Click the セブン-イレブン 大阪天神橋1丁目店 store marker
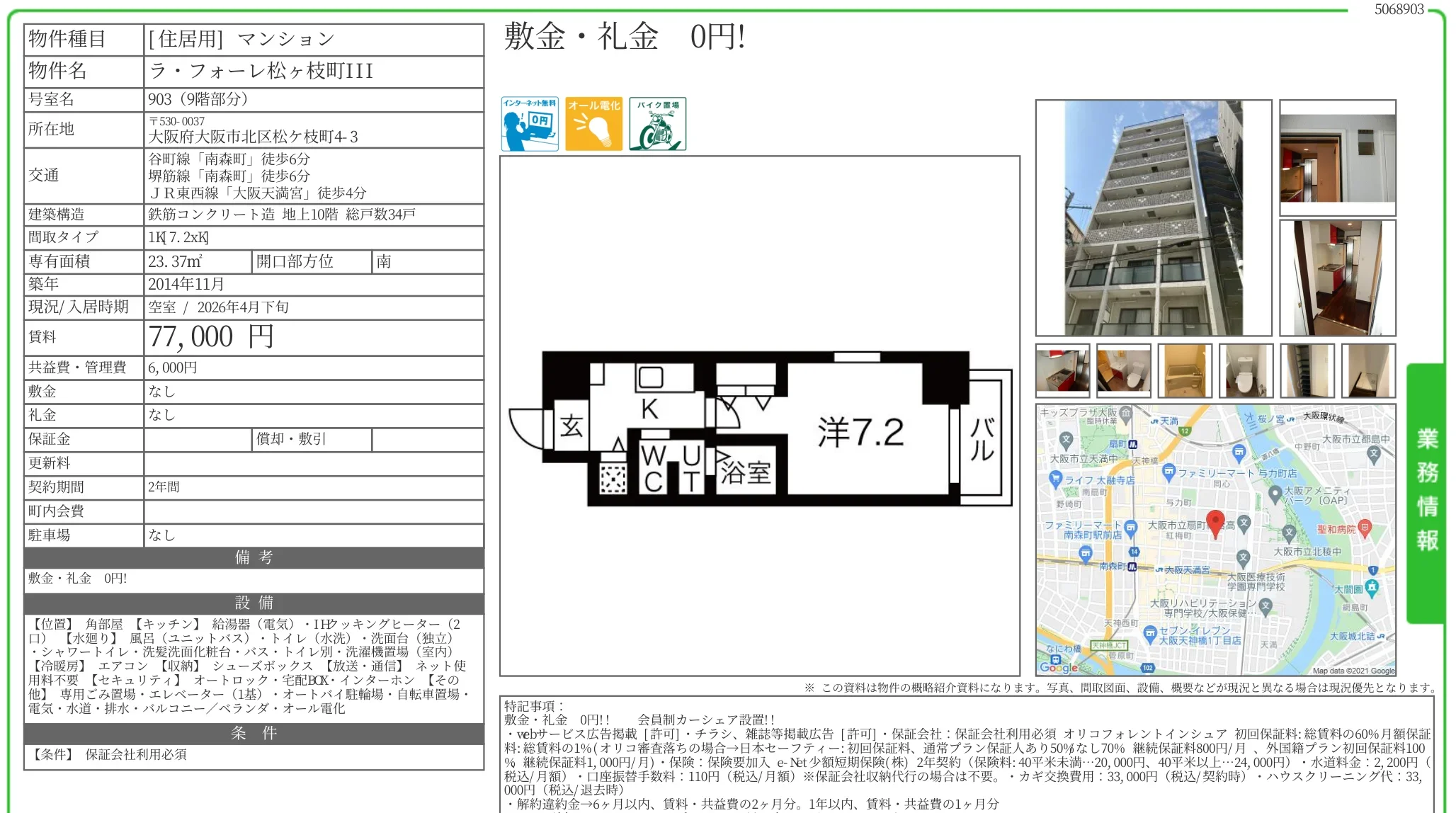This screenshot has width=1456, height=813. [1149, 632]
